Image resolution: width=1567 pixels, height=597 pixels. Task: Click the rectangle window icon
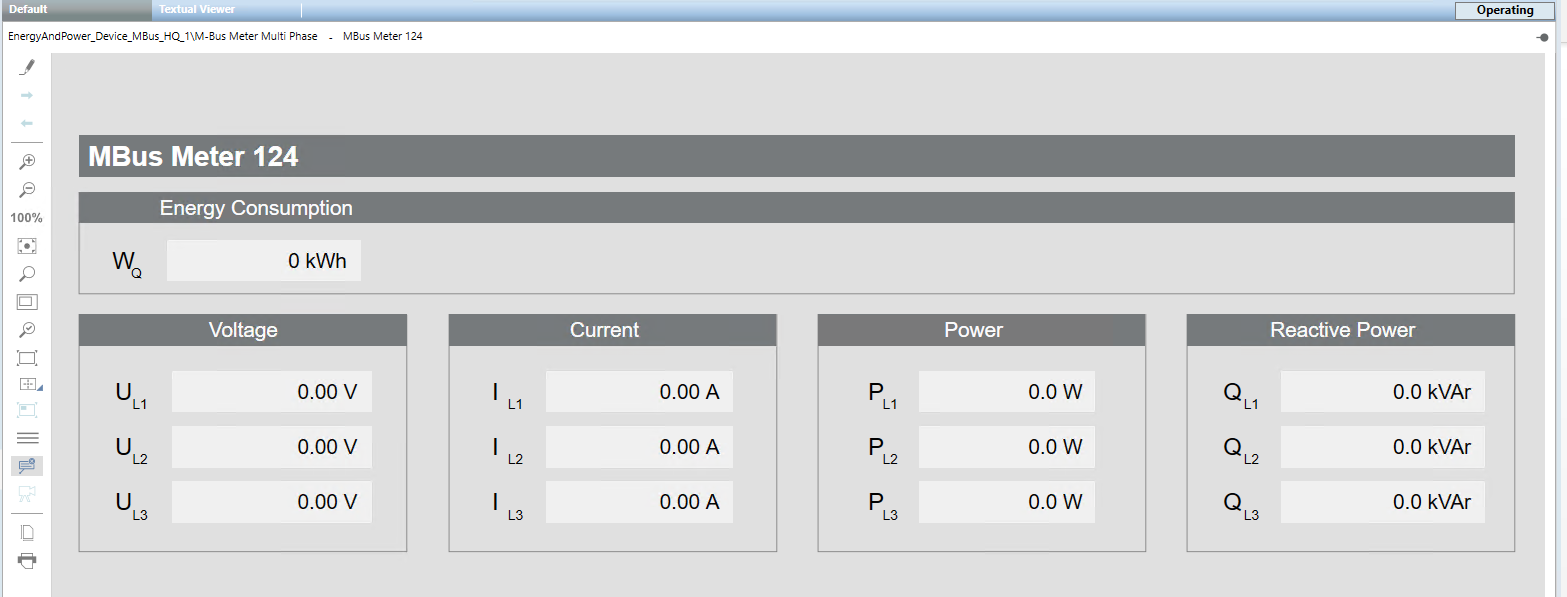(27, 302)
